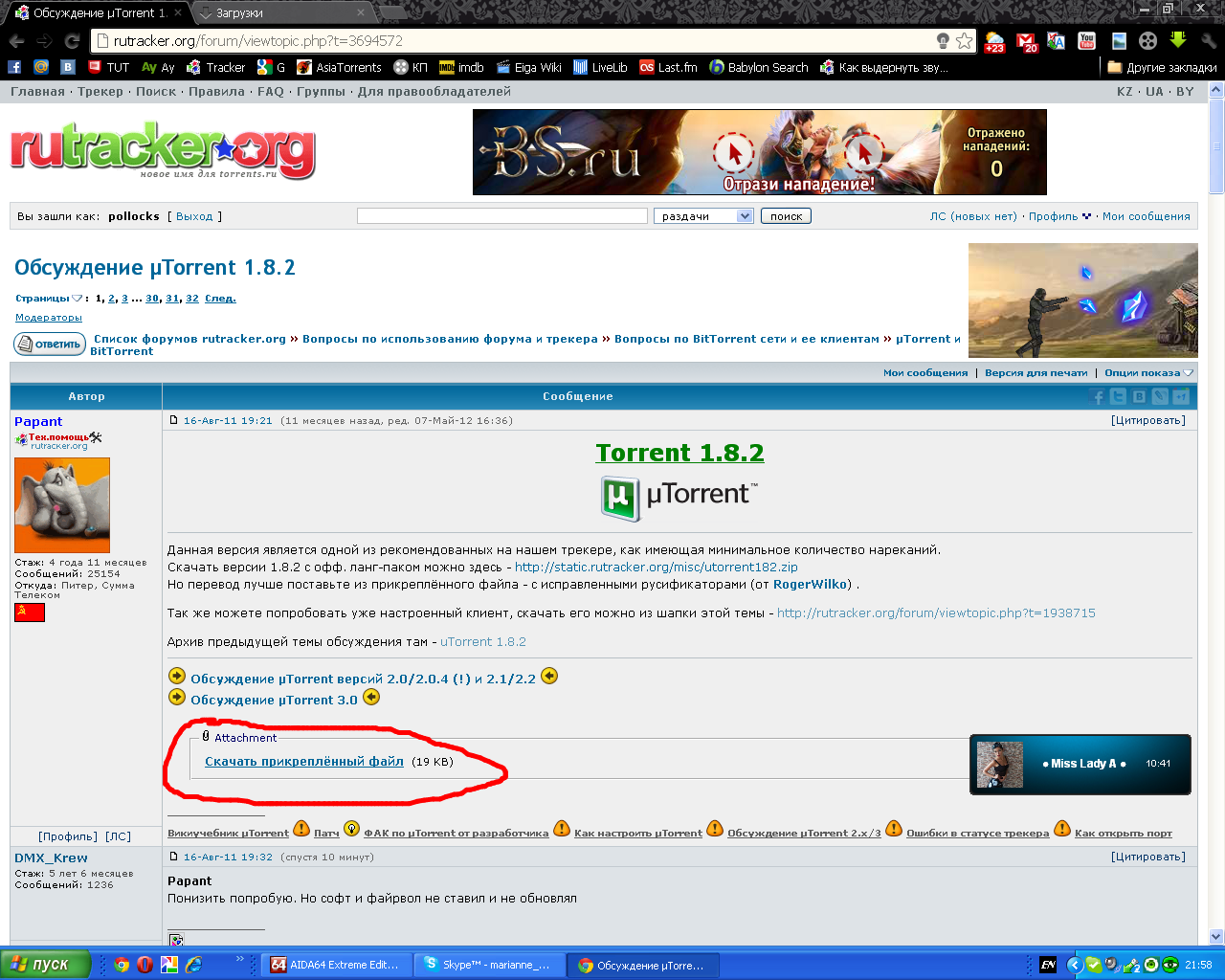Expand hidden system tray icons
The image size is (1225, 980).
(1074, 965)
